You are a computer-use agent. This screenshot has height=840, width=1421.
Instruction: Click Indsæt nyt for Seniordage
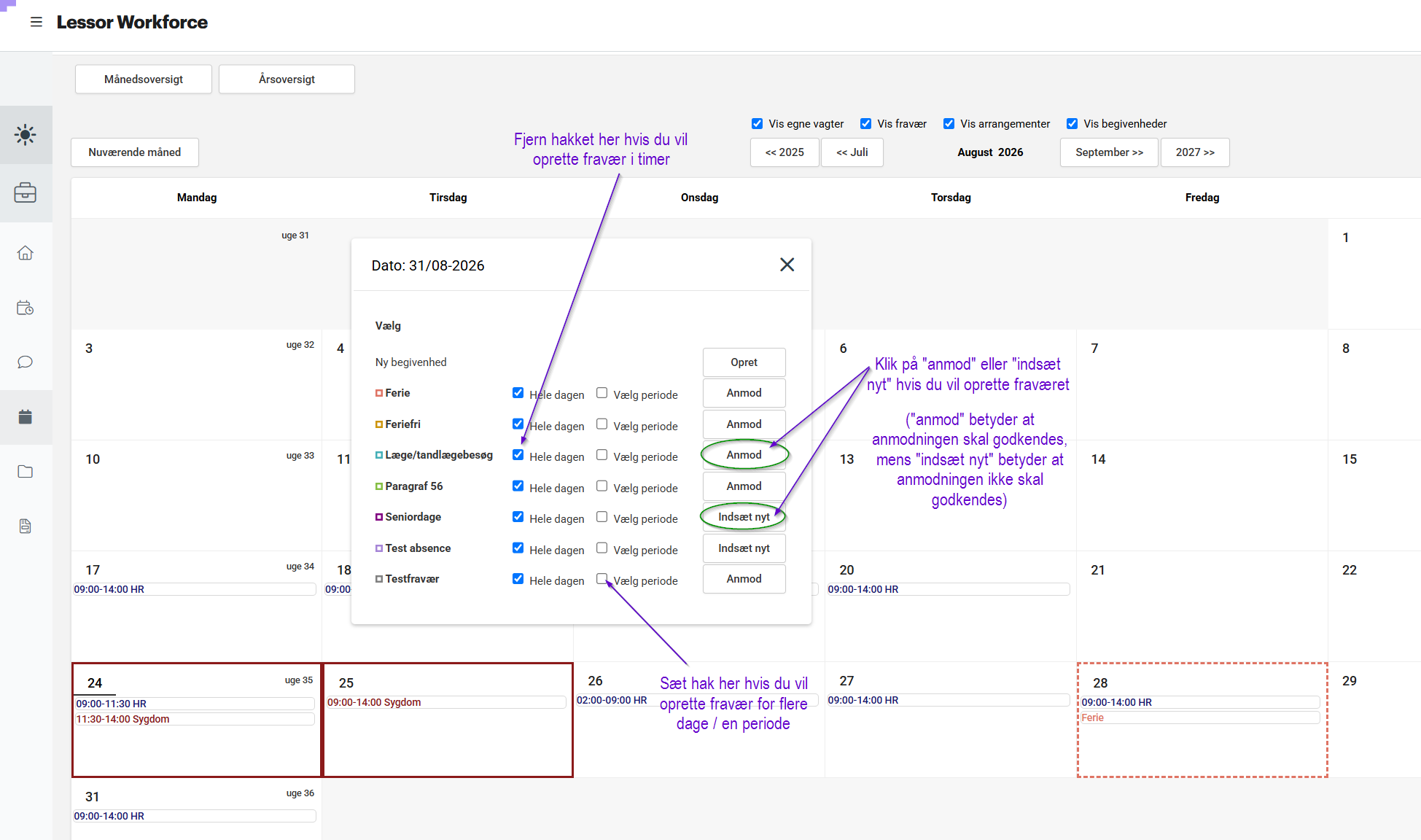(744, 517)
